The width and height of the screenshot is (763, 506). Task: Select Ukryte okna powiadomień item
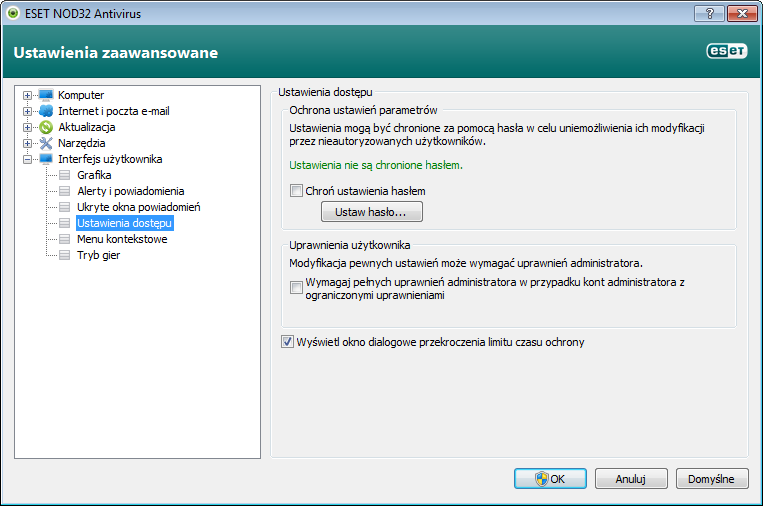139,207
